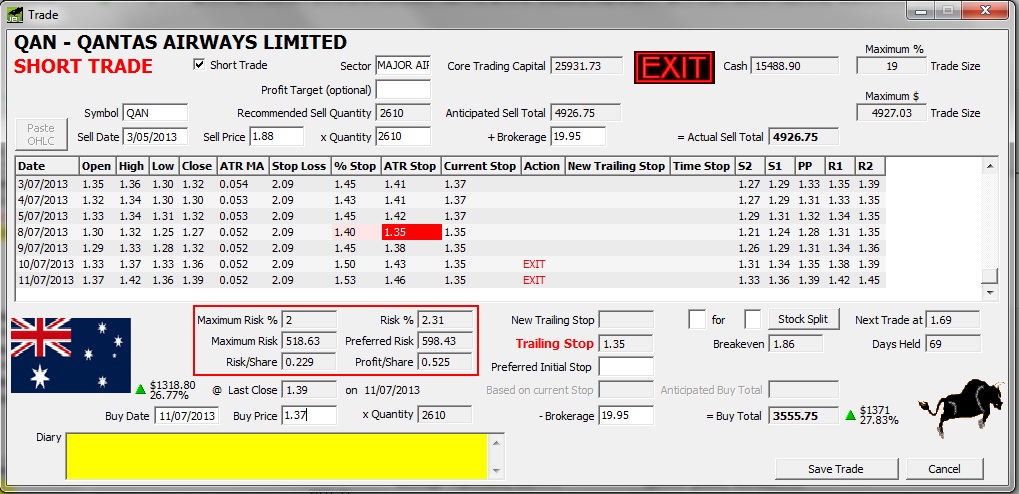Click the sell x Quantity field 2610
1019x494 pixels.
(x=403, y=136)
